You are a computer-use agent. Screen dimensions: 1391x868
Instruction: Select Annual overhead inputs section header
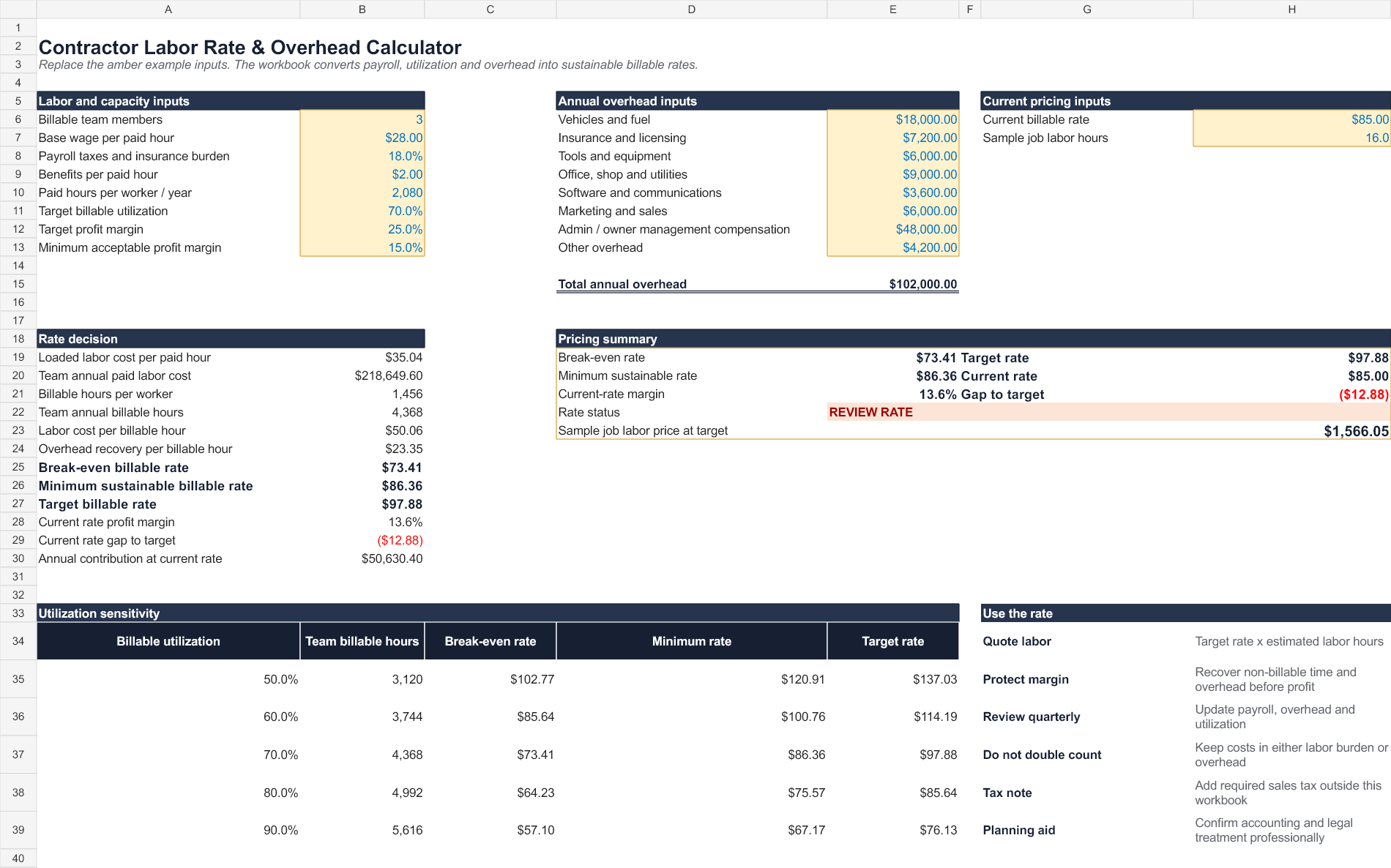pos(758,101)
